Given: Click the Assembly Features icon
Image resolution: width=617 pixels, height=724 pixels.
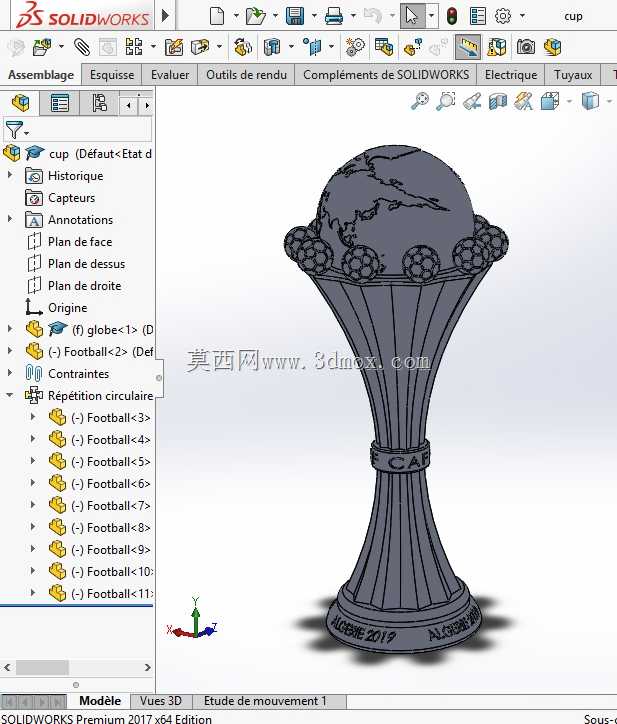Looking at the screenshot, I should pos(272,47).
